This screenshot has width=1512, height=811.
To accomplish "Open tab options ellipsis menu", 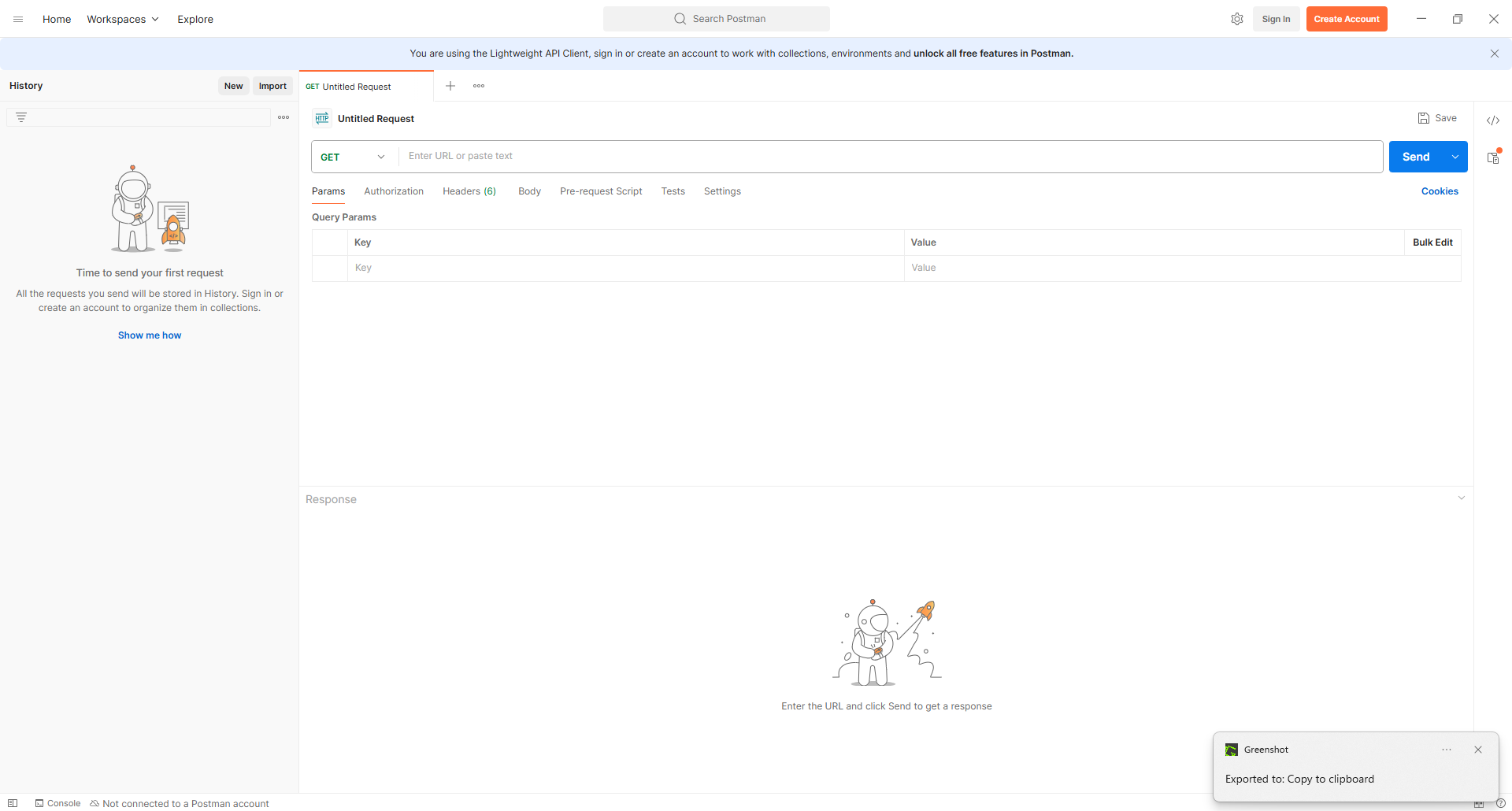I will click(479, 86).
